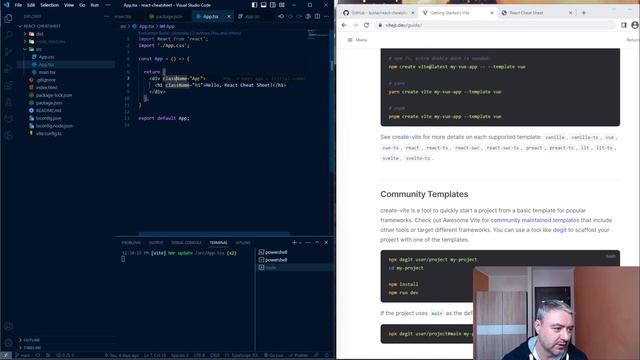Open index.html in the explorer
640x360 pixels.
tap(47, 87)
